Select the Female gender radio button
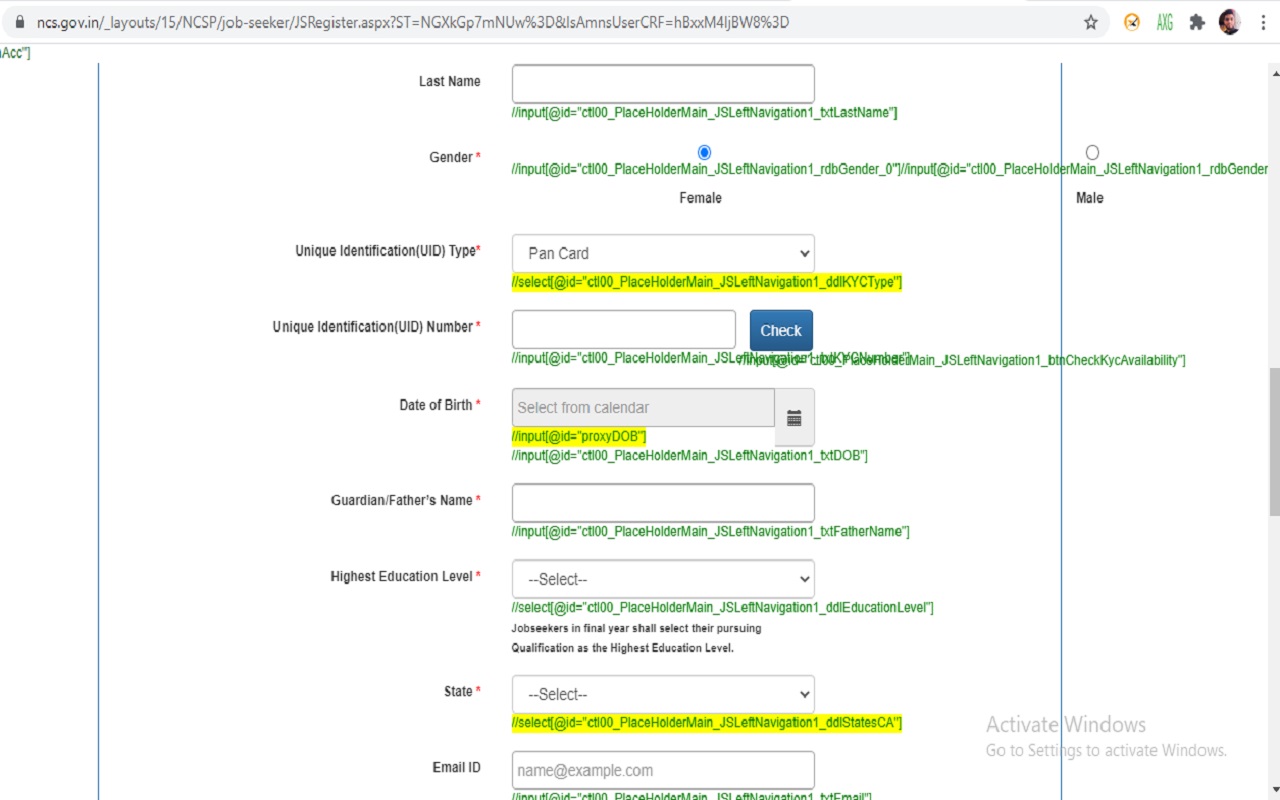This screenshot has height=800, width=1280. coord(704,152)
